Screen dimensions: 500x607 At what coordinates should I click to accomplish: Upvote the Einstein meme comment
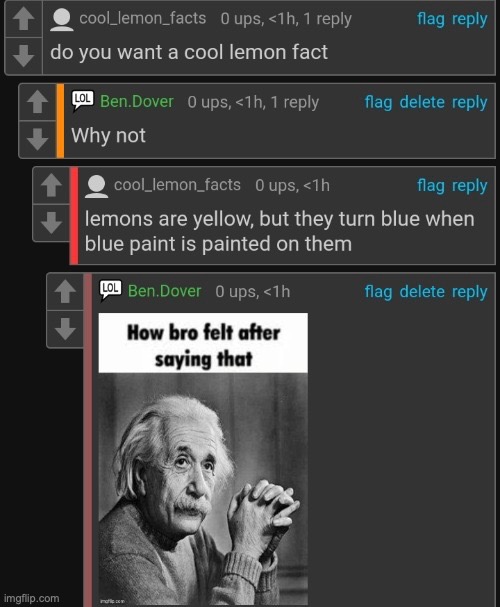pyautogui.click(x=65, y=291)
